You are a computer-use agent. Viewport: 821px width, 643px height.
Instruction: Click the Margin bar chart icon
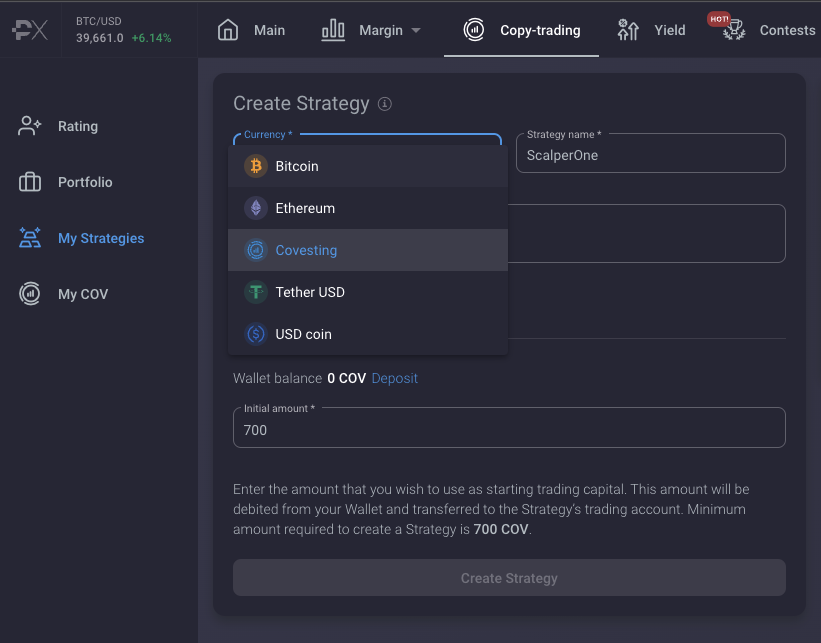(333, 30)
